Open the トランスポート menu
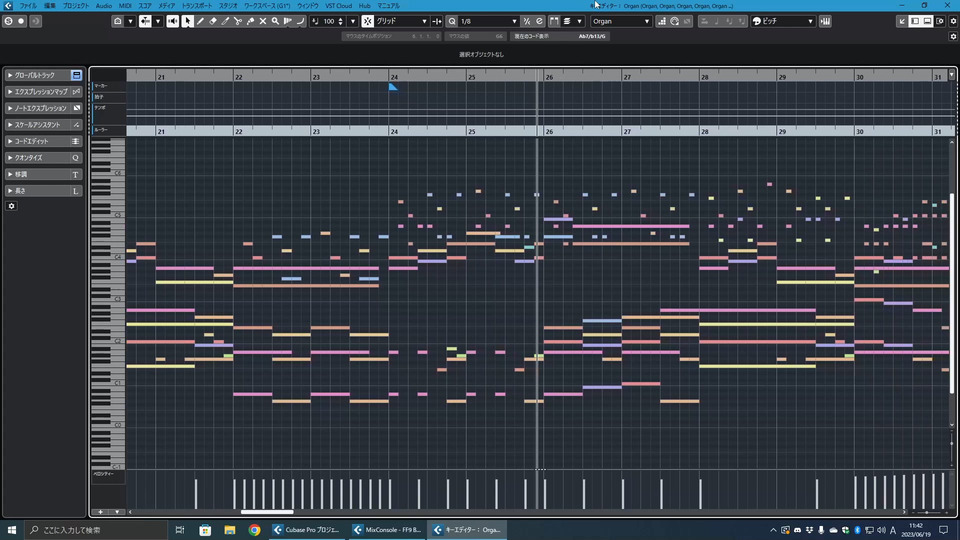 click(197, 6)
